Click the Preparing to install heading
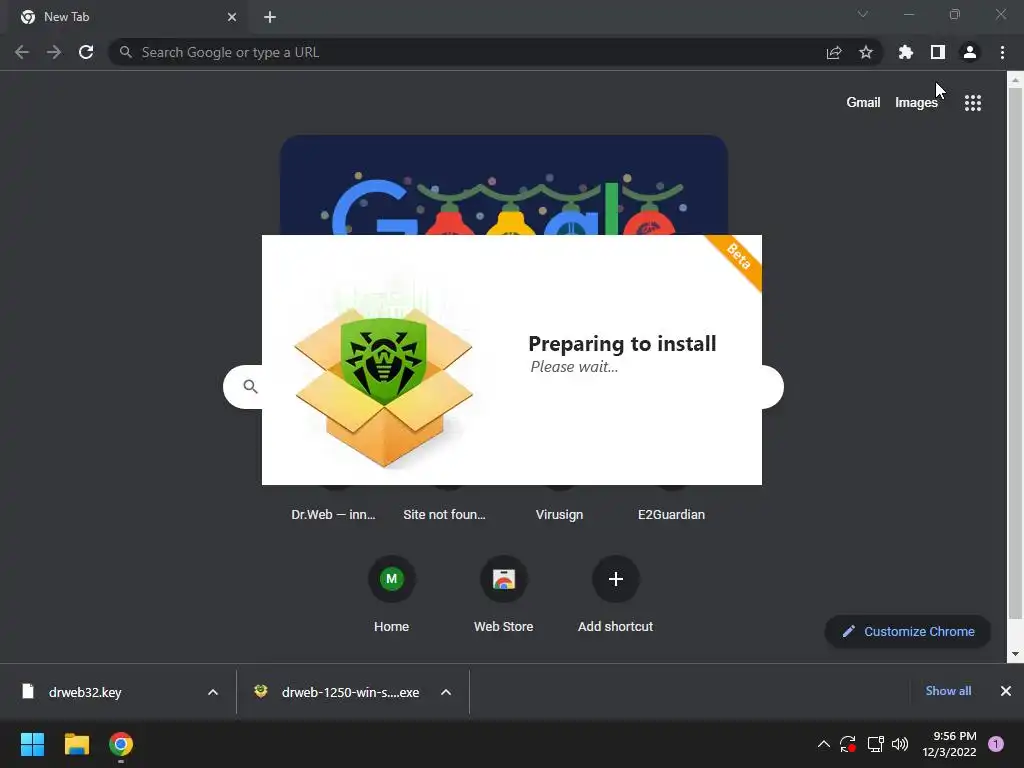 [622, 343]
